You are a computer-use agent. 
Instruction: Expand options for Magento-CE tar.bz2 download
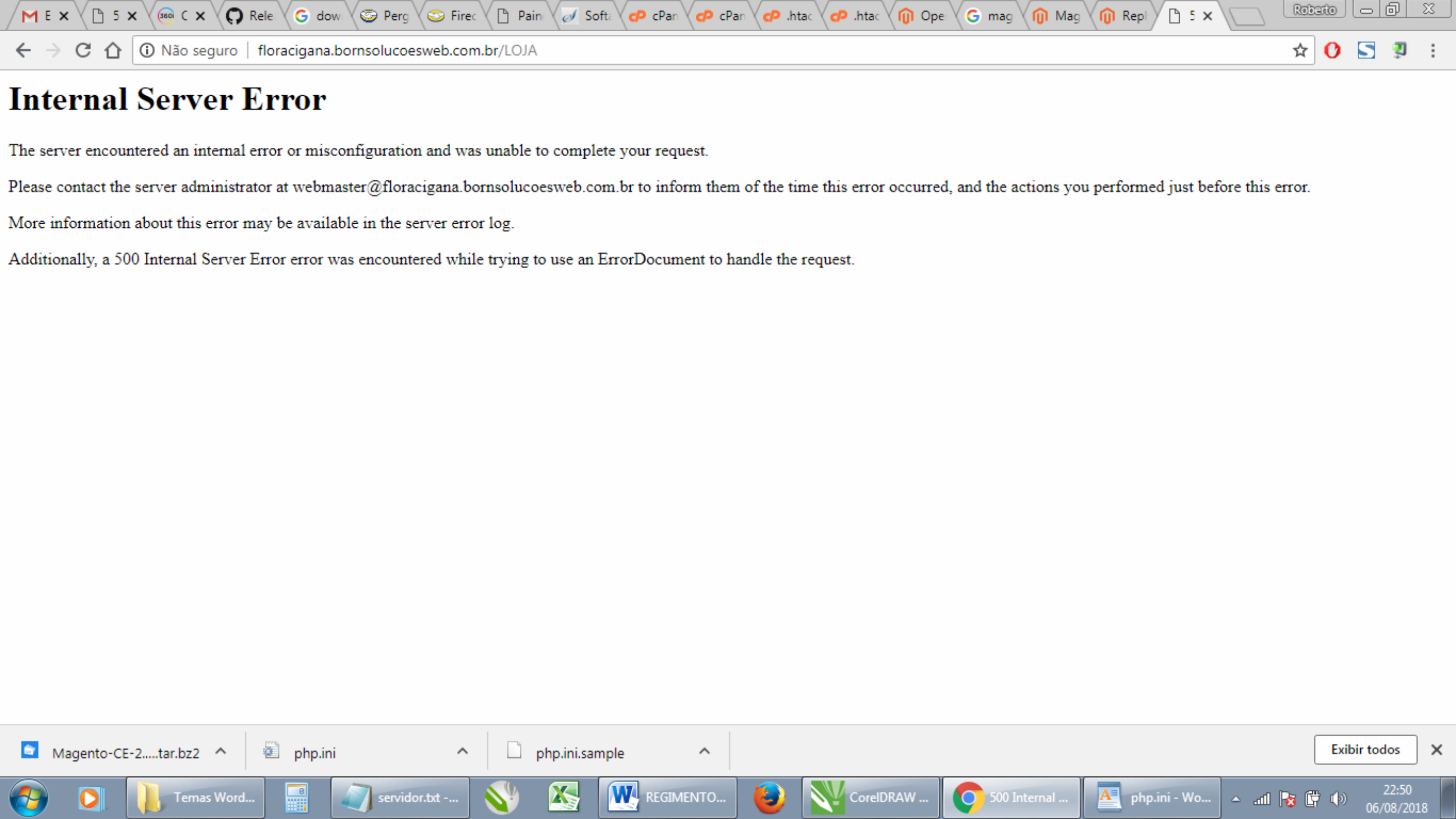pos(221,751)
